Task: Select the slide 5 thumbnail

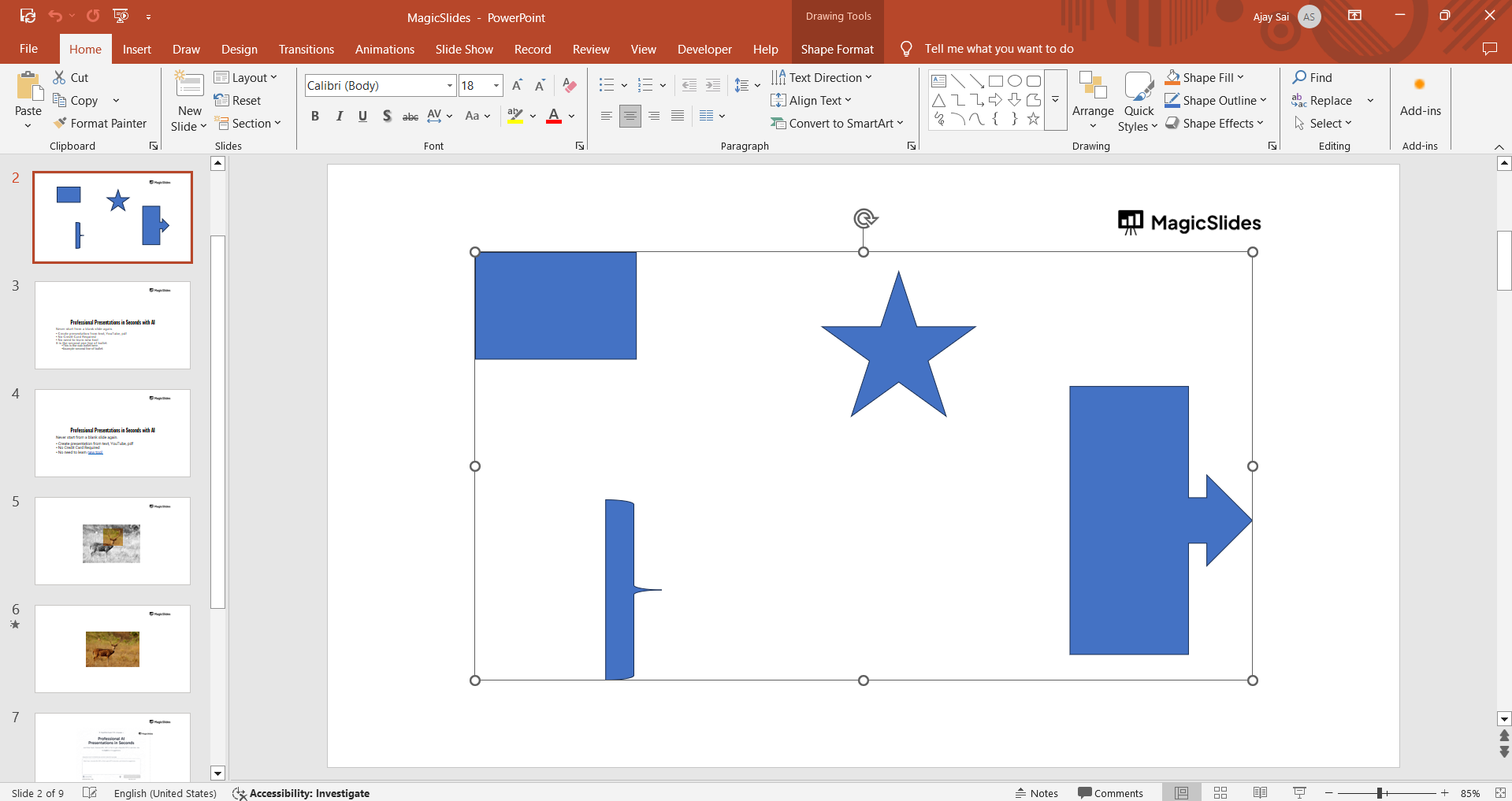Action: (x=113, y=541)
